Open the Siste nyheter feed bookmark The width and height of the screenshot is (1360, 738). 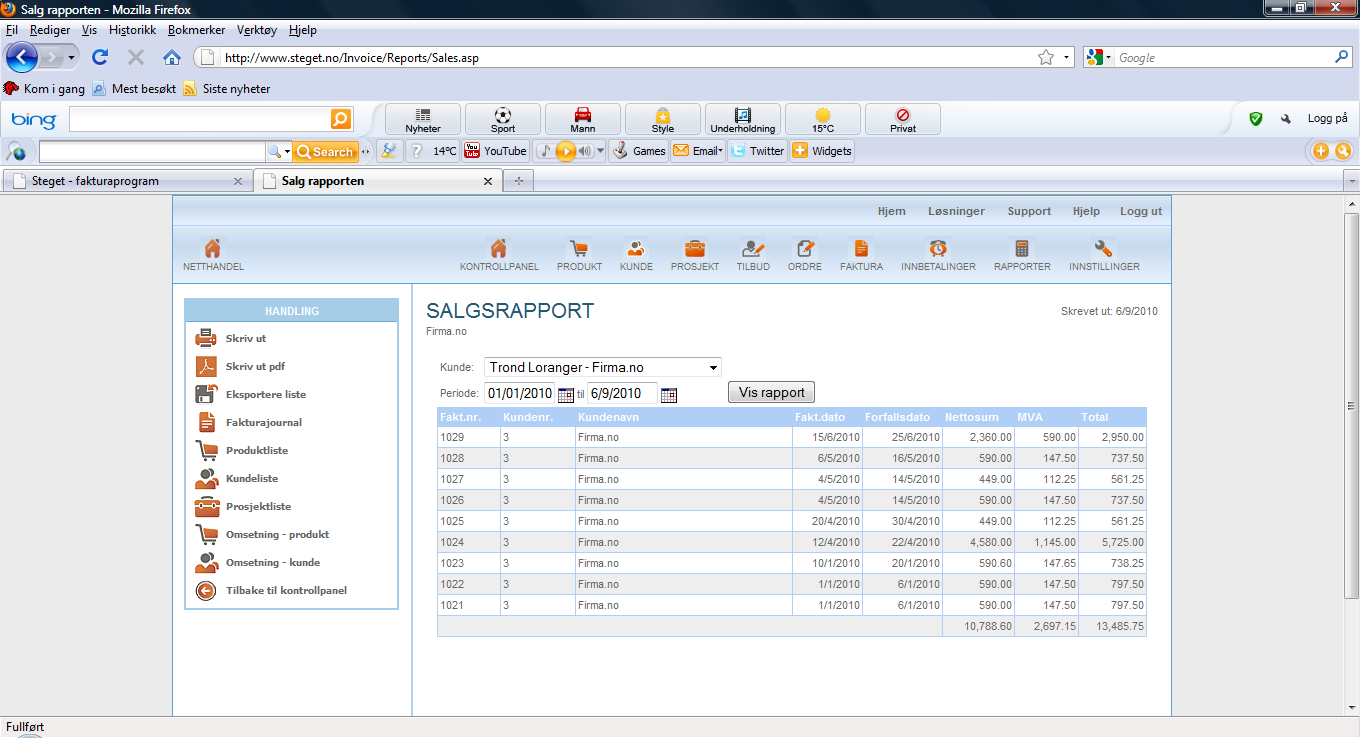[226, 88]
